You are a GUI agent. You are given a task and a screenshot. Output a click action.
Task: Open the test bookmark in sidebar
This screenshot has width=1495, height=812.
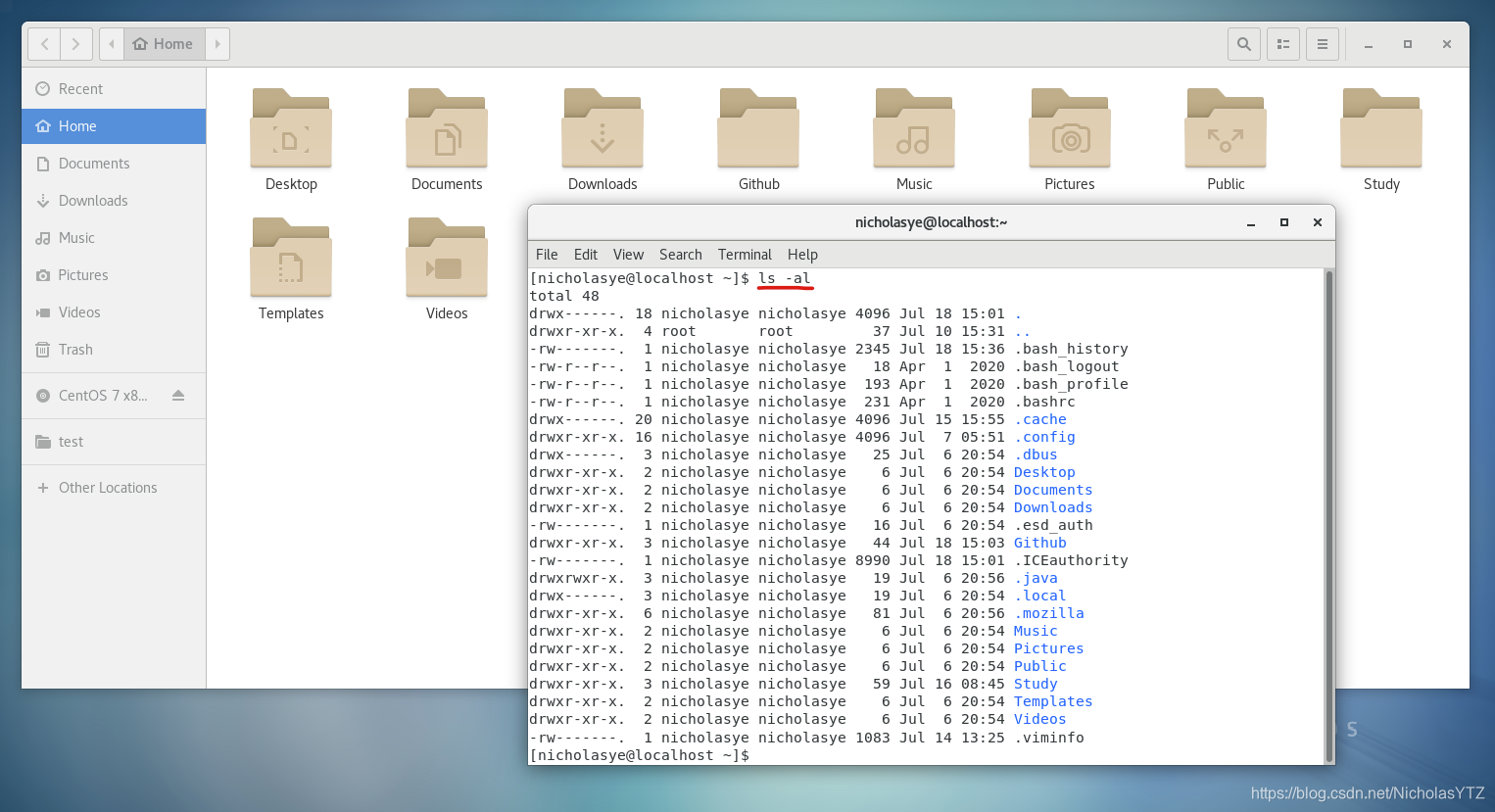tap(114, 442)
